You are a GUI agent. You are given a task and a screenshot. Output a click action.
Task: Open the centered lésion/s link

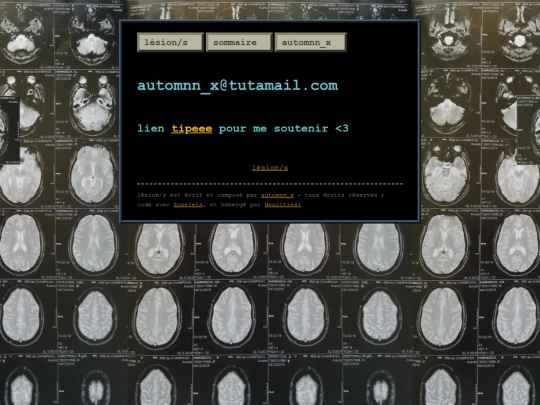(x=270, y=168)
